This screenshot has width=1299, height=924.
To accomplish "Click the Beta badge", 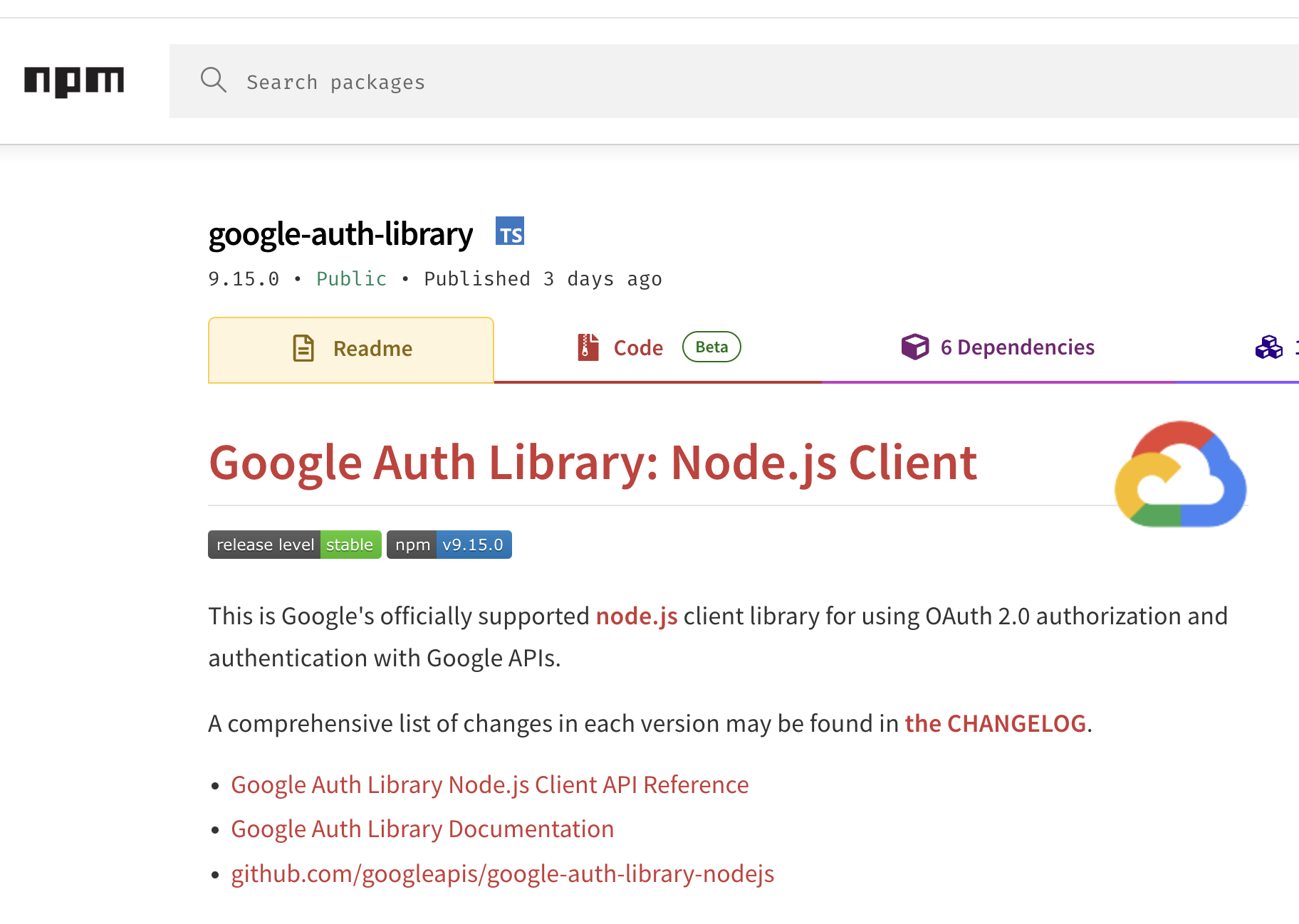I will point(711,347).
